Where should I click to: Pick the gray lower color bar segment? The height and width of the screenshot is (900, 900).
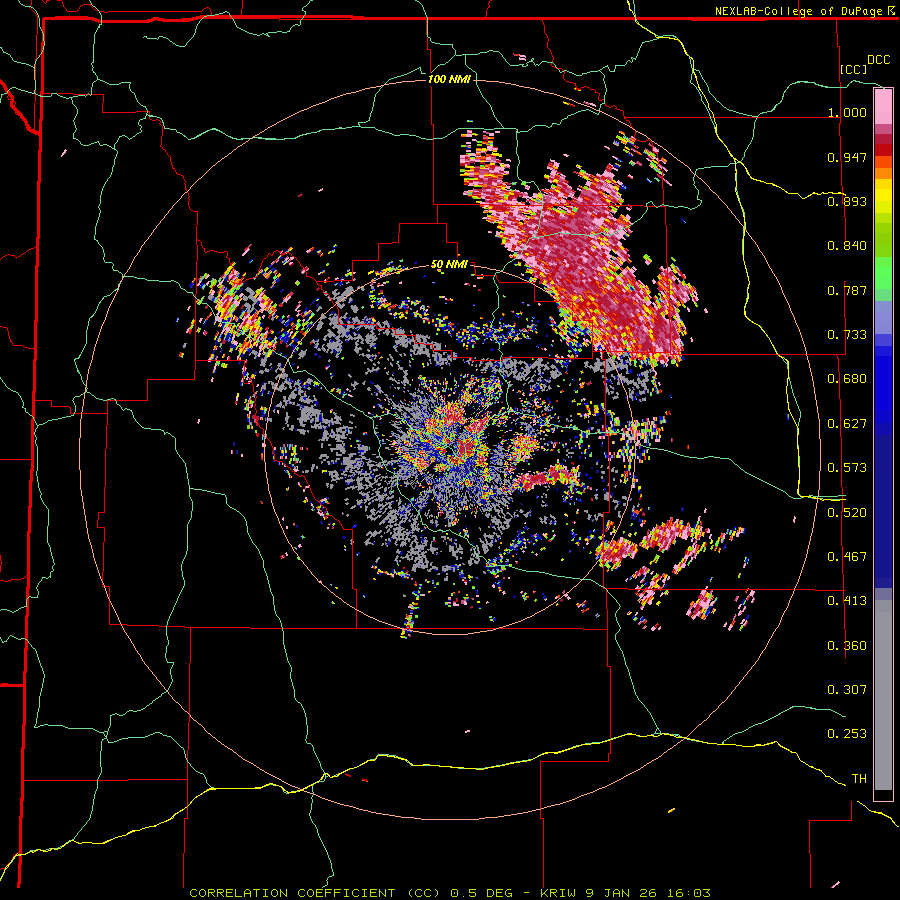tap(883, 695)
